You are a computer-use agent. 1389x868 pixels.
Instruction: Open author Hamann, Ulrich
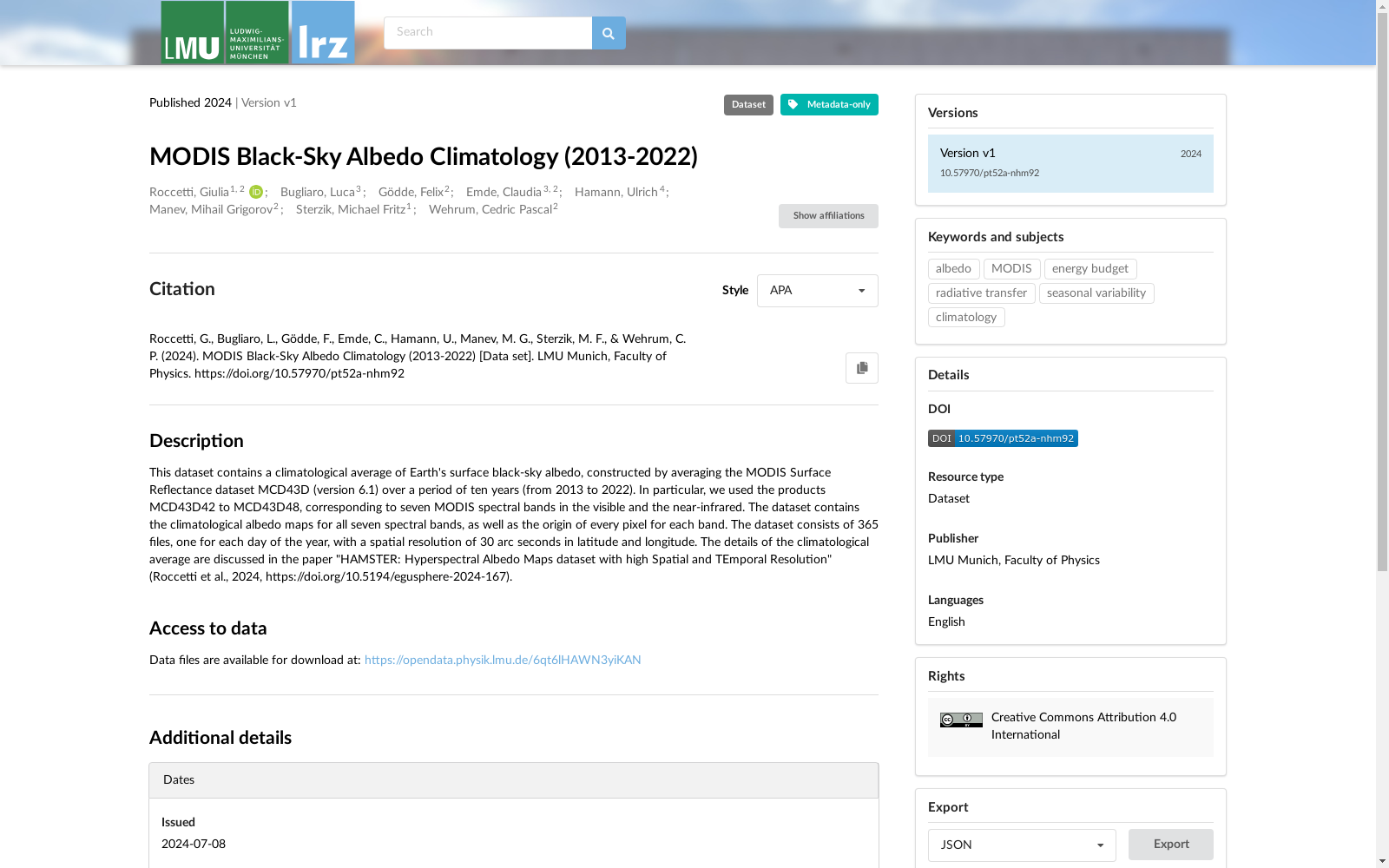[616, 193]
